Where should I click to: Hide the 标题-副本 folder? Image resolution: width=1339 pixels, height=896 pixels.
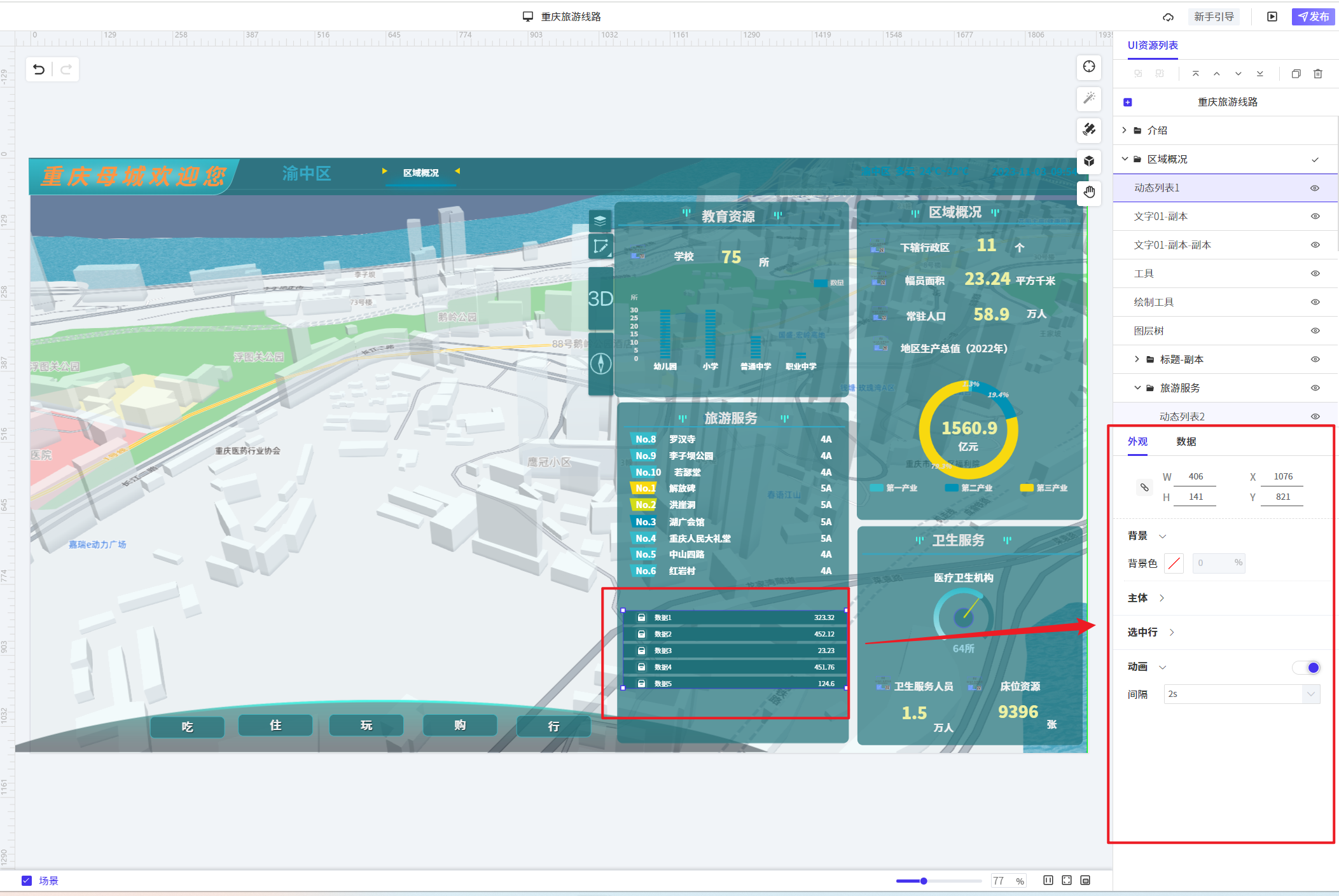click(1315, 360)
